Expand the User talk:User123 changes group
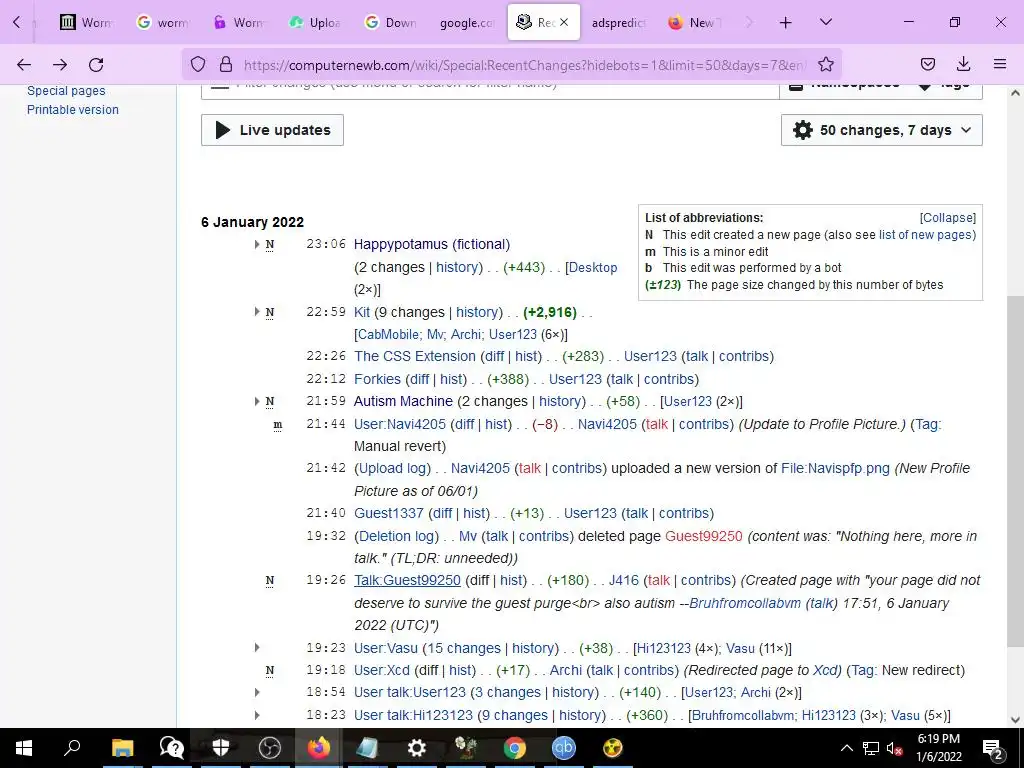The image size is (1024, 768). point(257,692)
